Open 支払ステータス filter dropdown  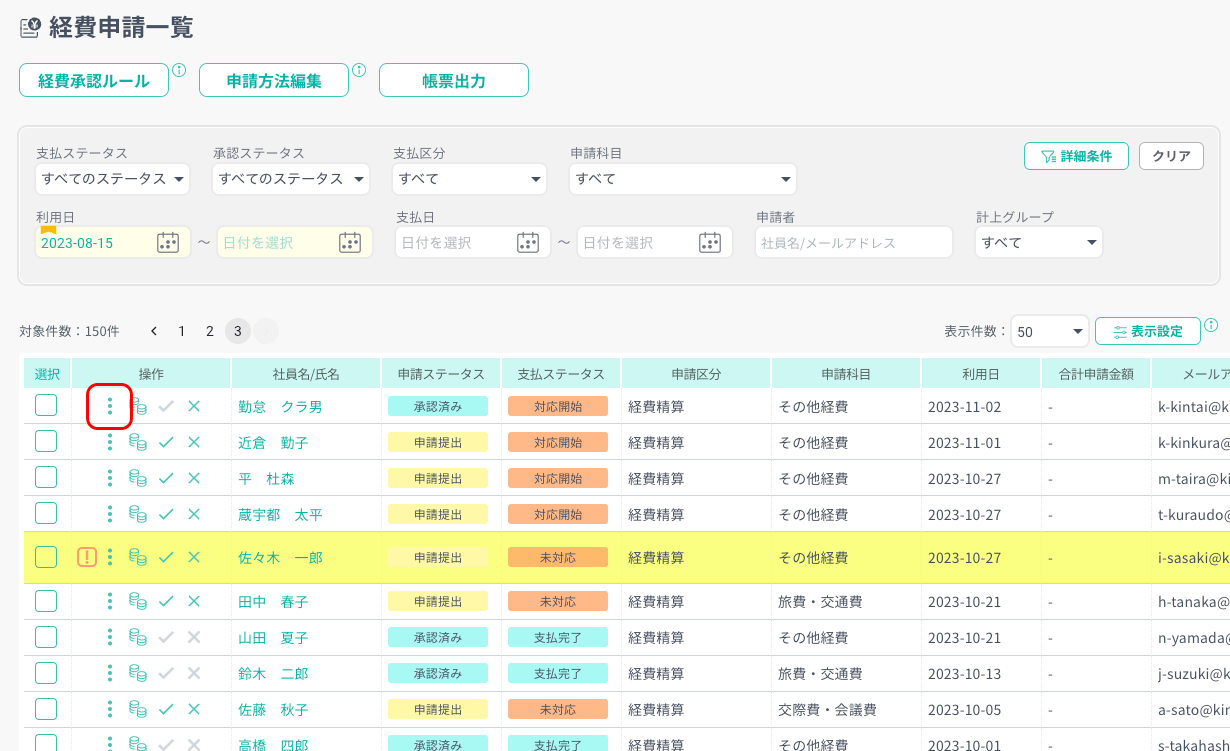click(x=112, y=179)
